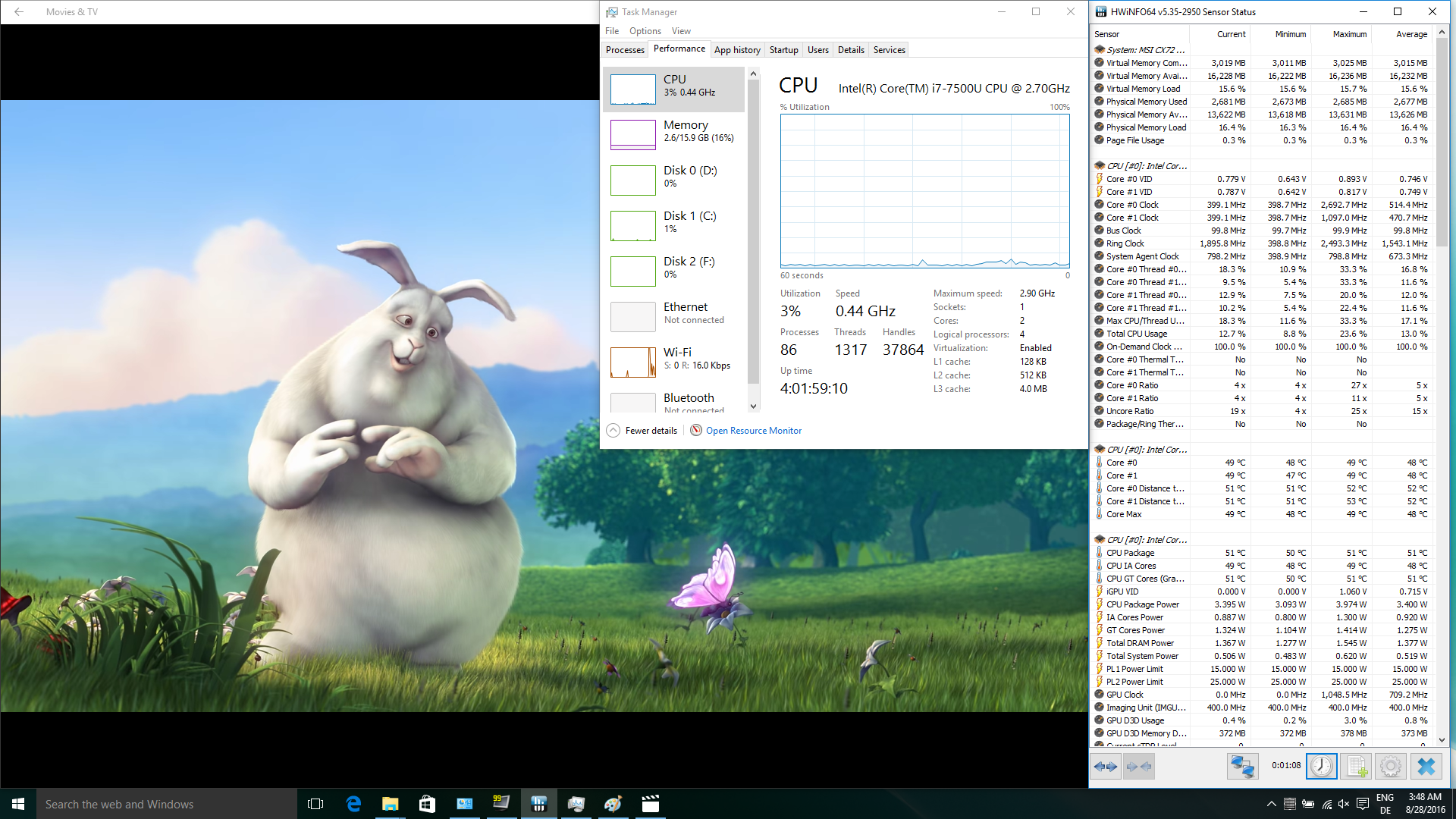
Task: Click the HWiNFO shrink columns arrows button
Action: click(x=1139, y=767)
